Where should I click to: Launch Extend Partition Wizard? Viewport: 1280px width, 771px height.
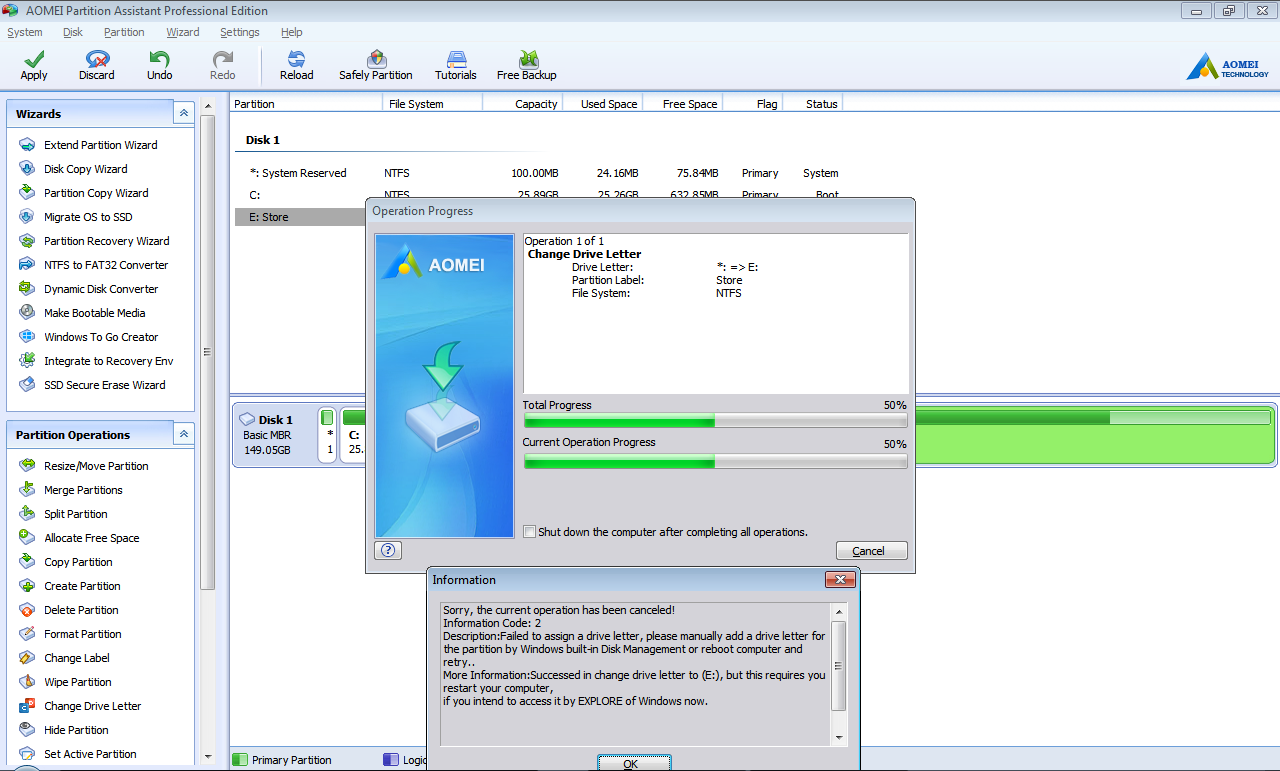(100, 145)
